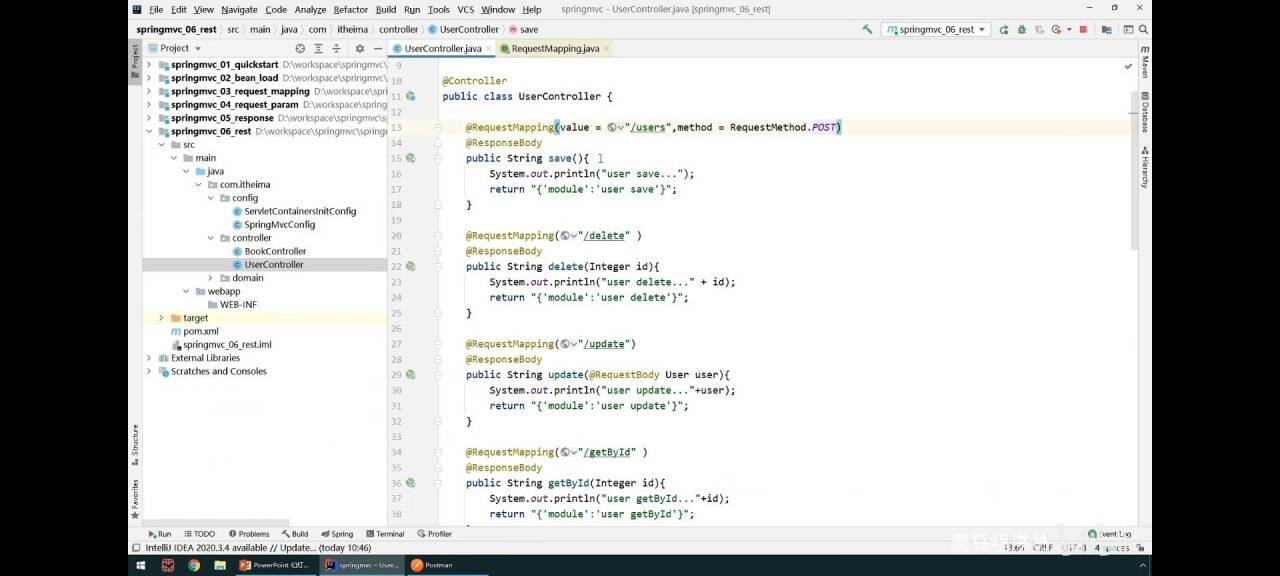Switch to the RequestMapping.java tab
Screen dimensions: 1280x576
pyautogui.click(x=555, y=48)
